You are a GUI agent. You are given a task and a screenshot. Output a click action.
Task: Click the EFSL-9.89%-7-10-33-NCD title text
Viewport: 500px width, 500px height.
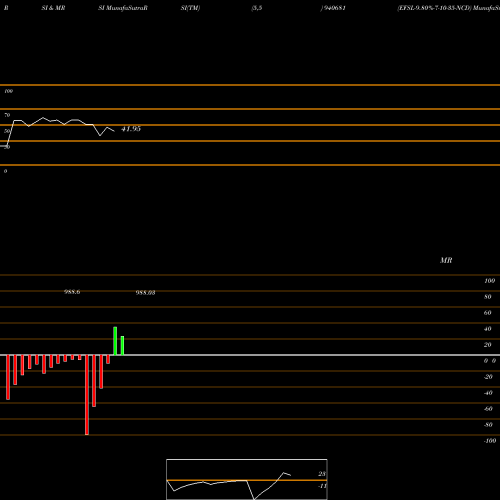point(434,8)
